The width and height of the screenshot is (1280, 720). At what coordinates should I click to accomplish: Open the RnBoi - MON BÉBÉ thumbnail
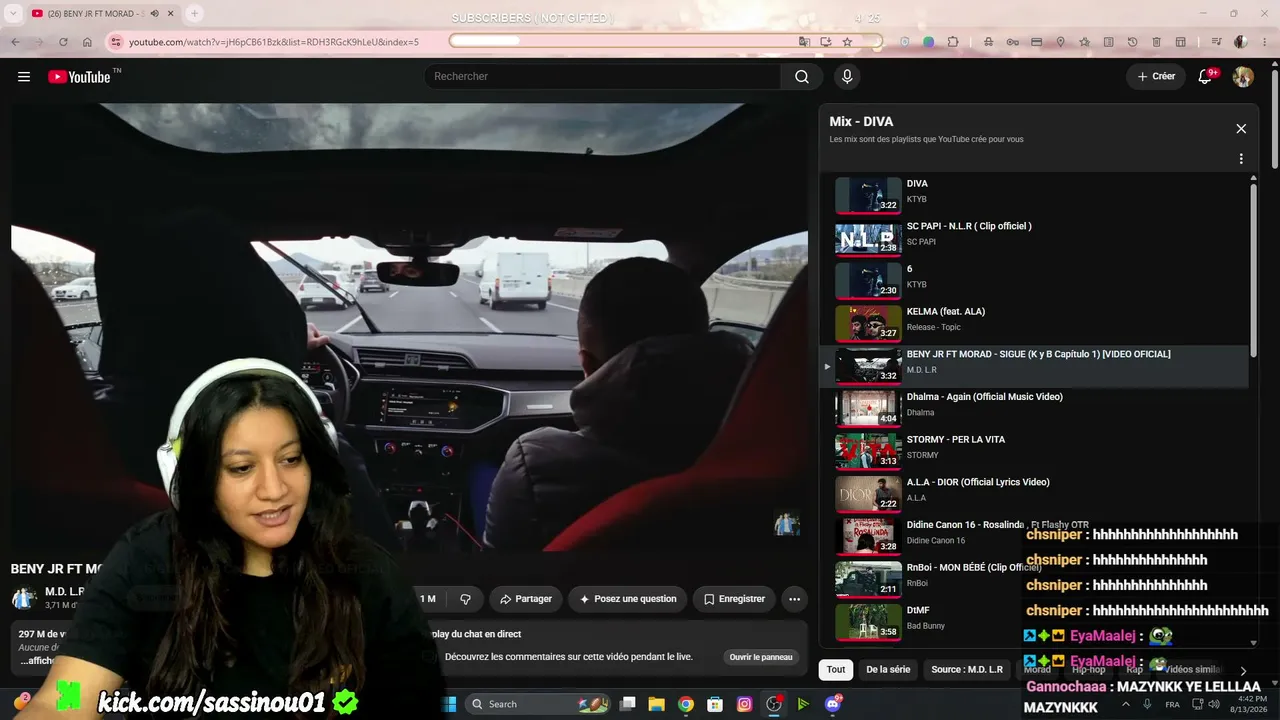point(868,580)
